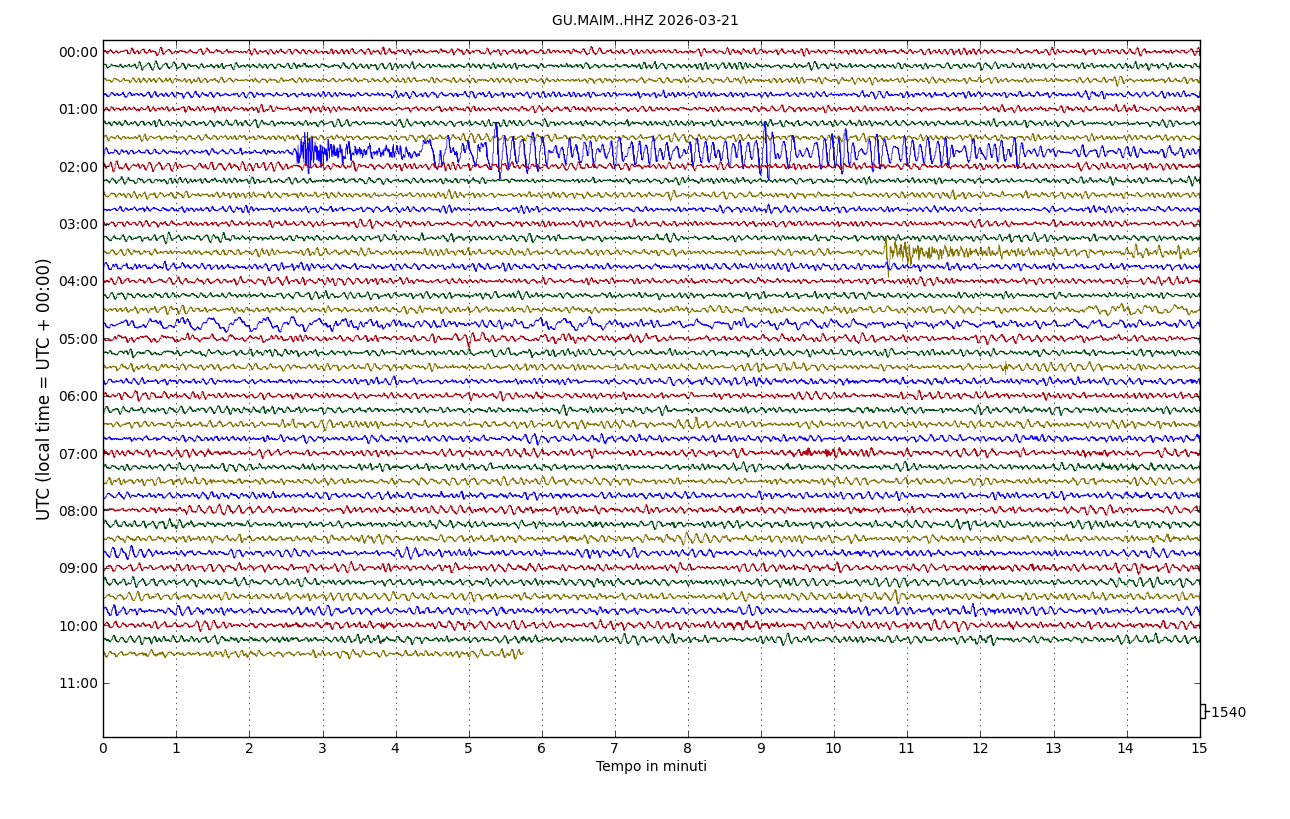Select the 06:00 hour tick label
This screenshot has width=1290, height=819.
pos(78,396)
